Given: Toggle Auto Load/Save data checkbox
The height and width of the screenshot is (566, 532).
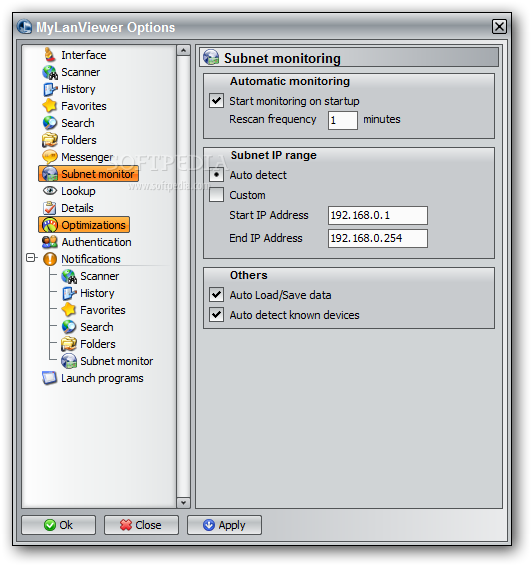Looking at the screenshot, I should pos(217,295).
